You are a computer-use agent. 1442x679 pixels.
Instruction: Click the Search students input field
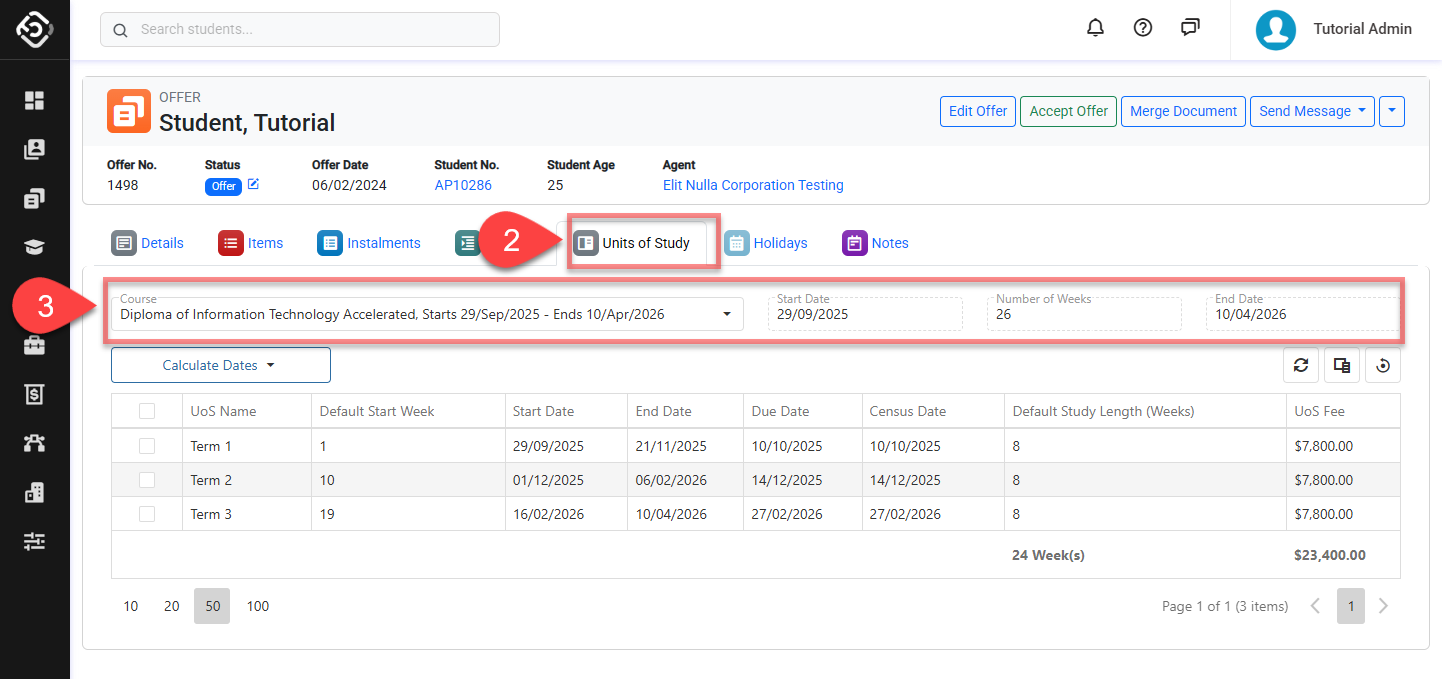click(x=300, y=30)
